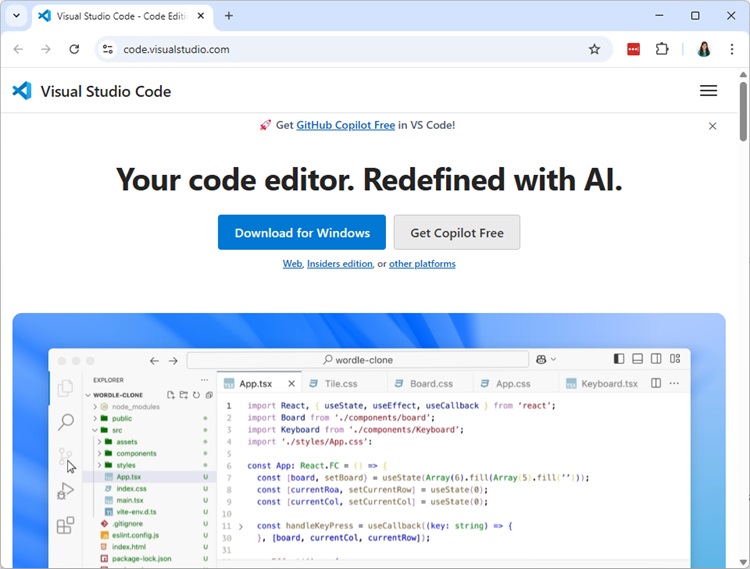Open the browser Extensions puzzle icon
This screenshot has width=750, height=569.
(662, 49)
